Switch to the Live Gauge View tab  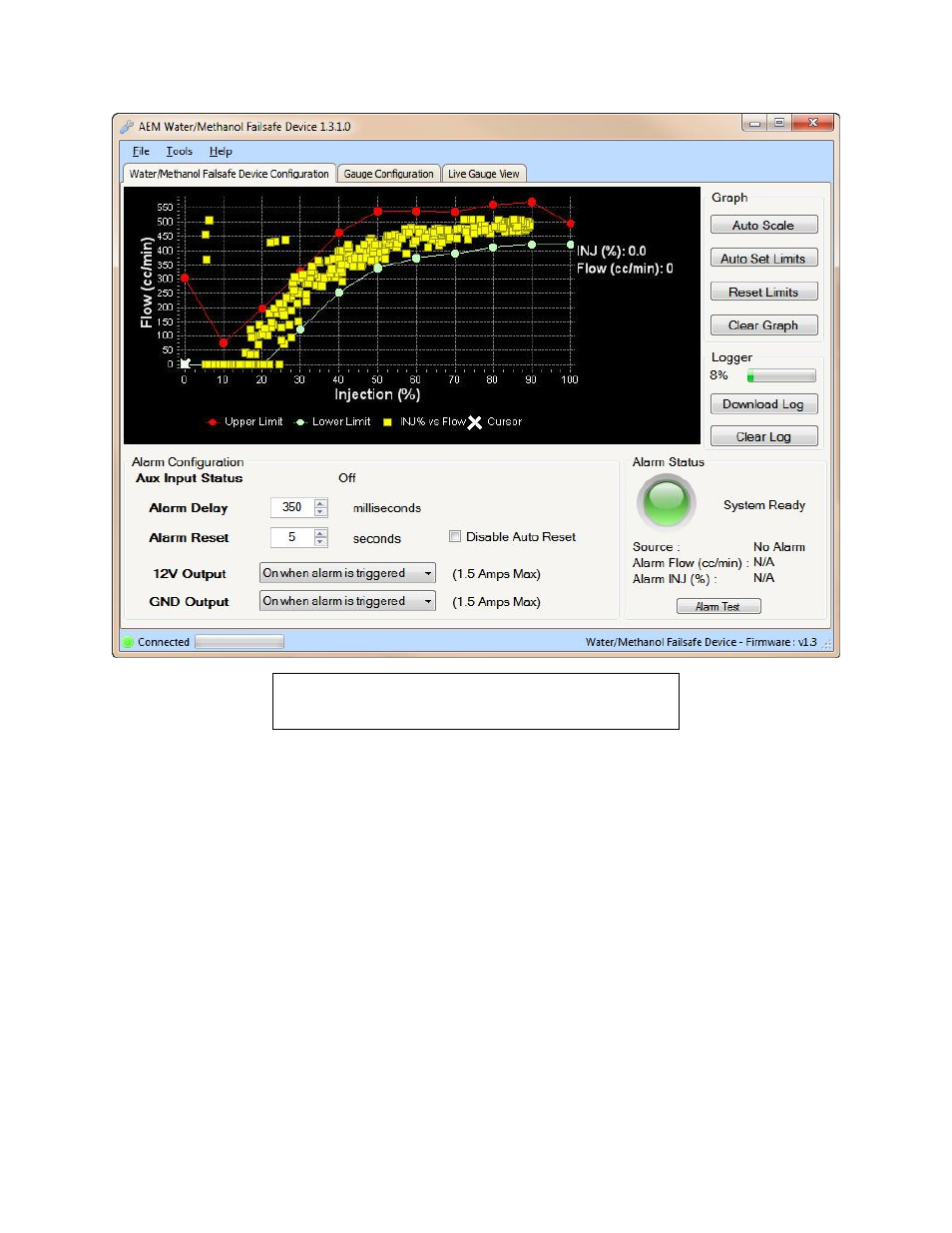click(x=483, y=174)
